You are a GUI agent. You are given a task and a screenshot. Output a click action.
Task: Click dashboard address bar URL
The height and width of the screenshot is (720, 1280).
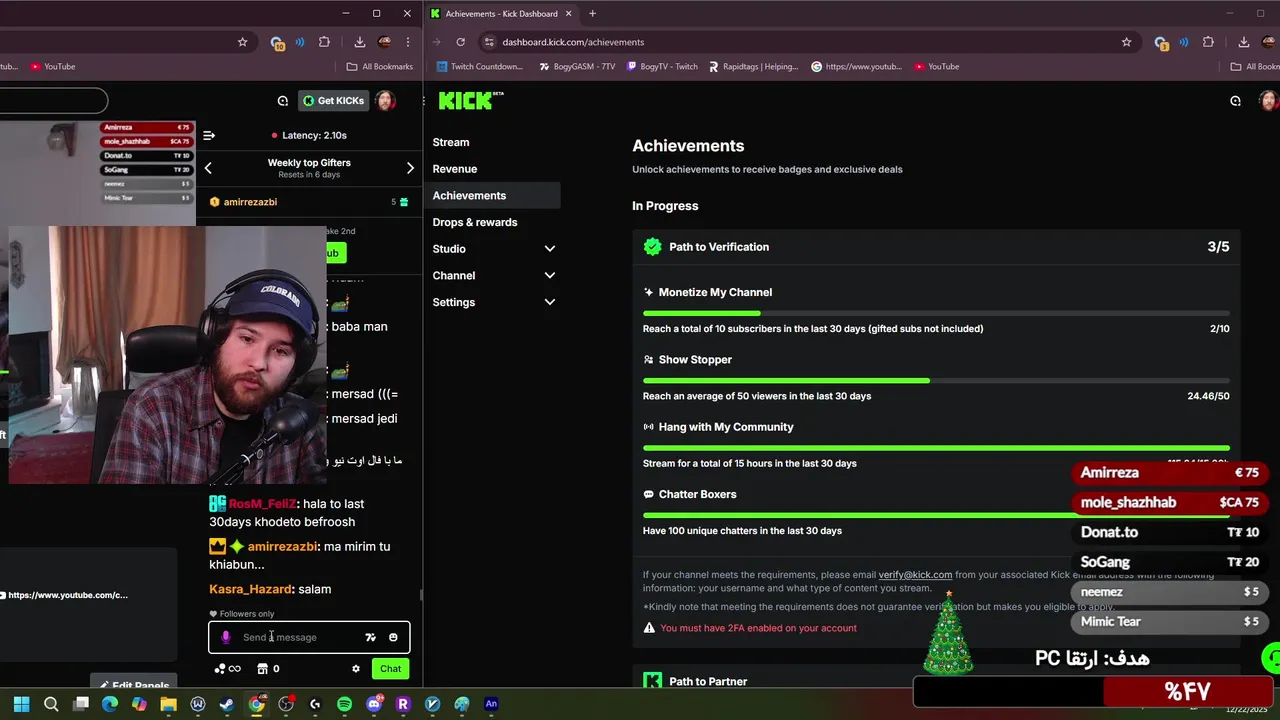pyautogui.click(x=573, y=42)
